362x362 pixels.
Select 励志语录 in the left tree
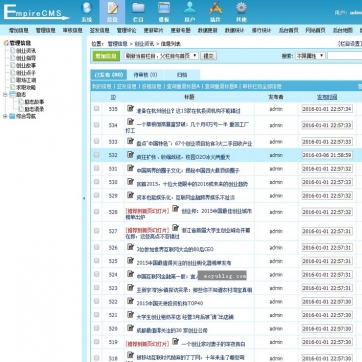[34, 109]
